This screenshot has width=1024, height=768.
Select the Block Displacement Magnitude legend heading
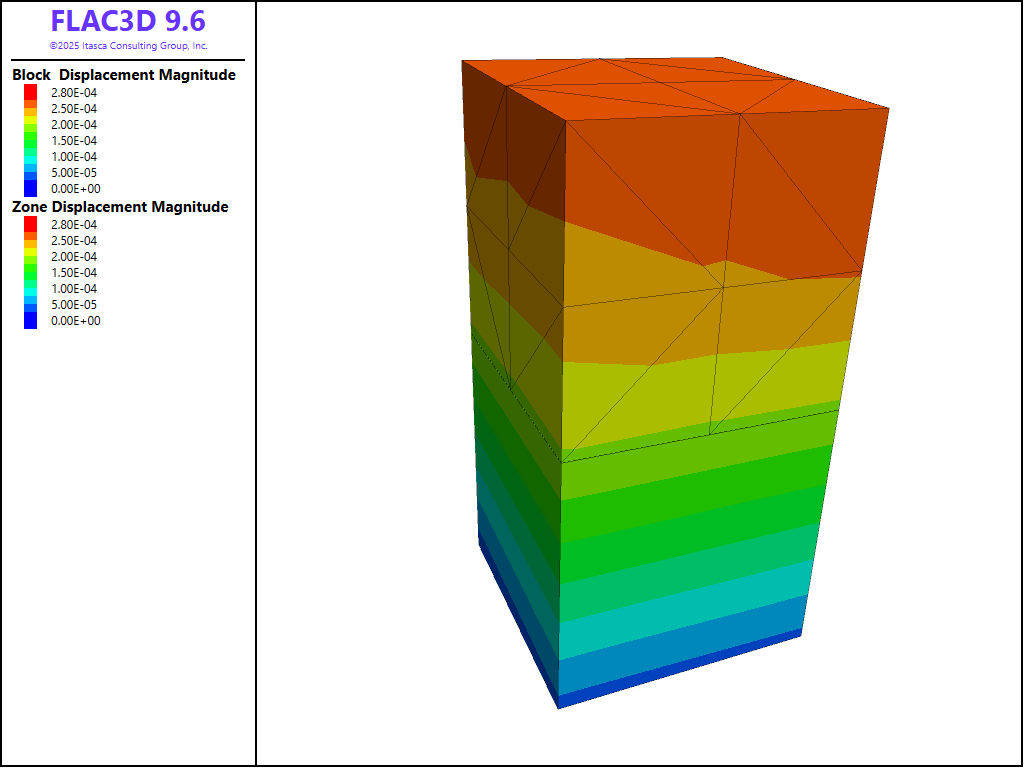pyautogui.click(x=124, y=75)
